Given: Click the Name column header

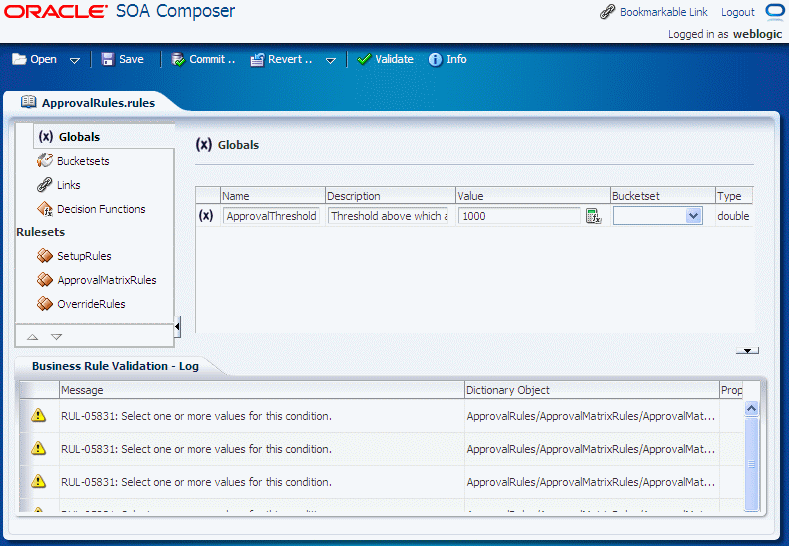Looking at the screenshot, I should 273,196.
